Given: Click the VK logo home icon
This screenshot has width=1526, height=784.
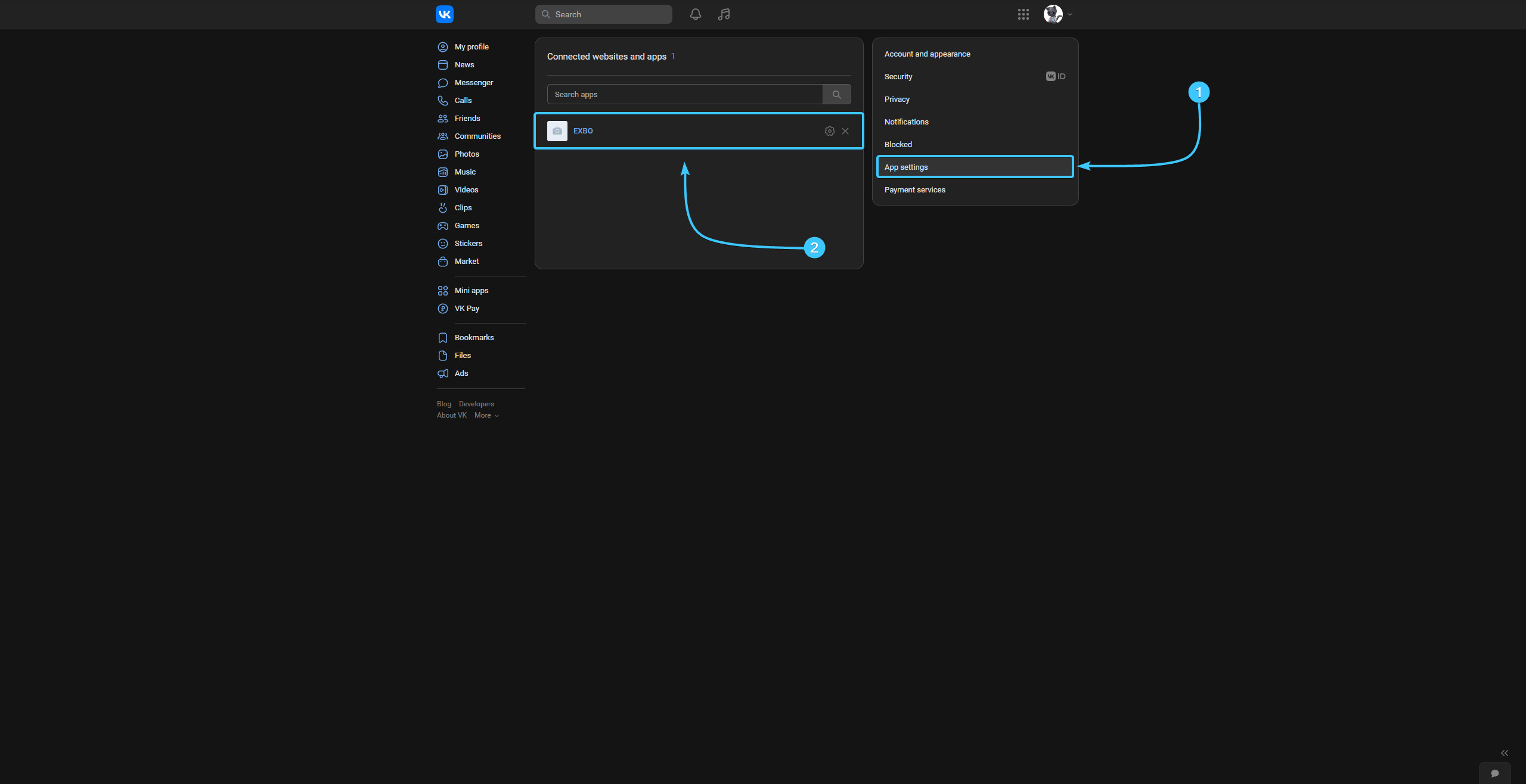Looking at the screenshot, I should click(x=445, y=14).
